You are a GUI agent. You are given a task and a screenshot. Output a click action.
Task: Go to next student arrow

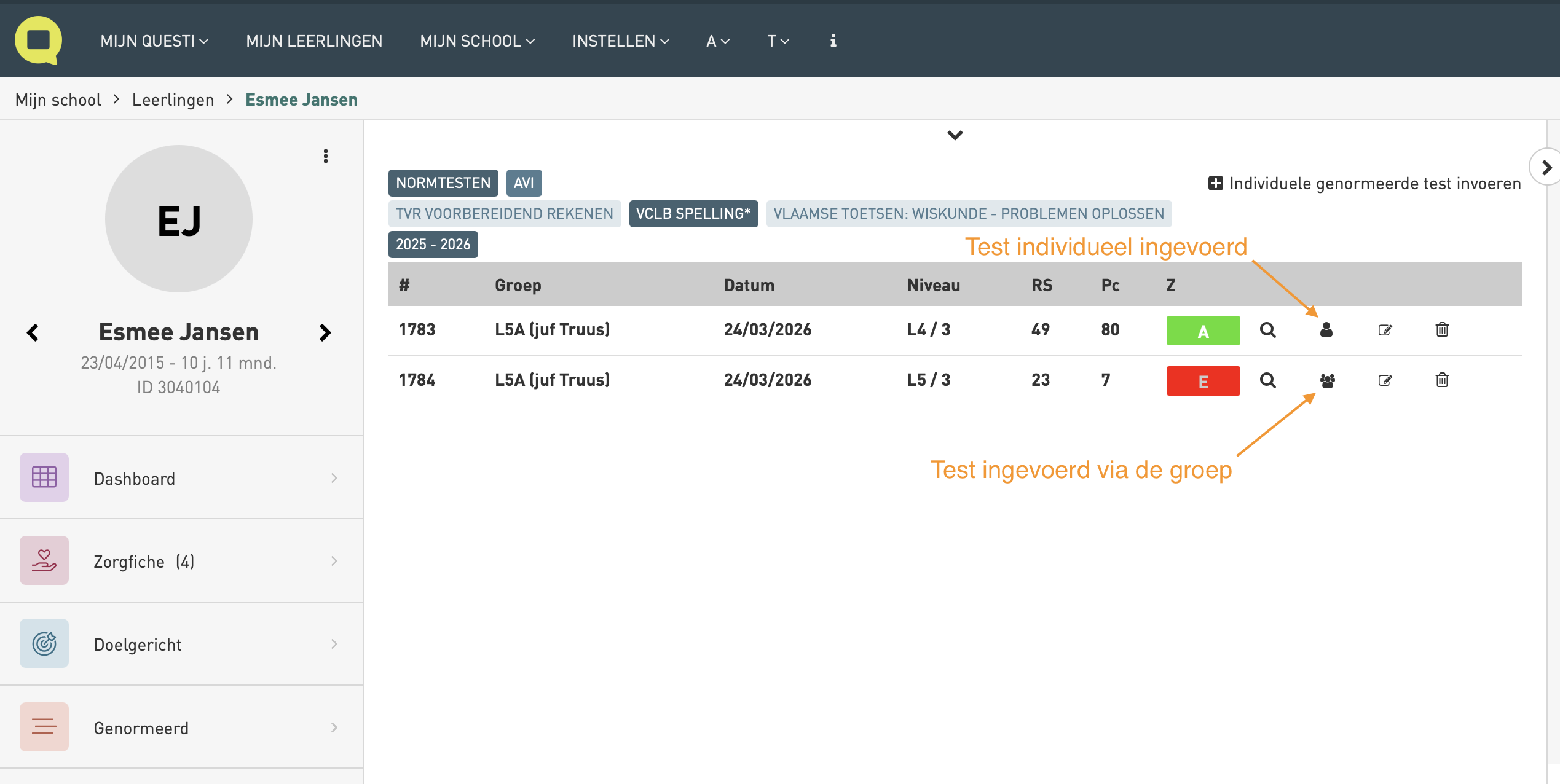(325, 332)
